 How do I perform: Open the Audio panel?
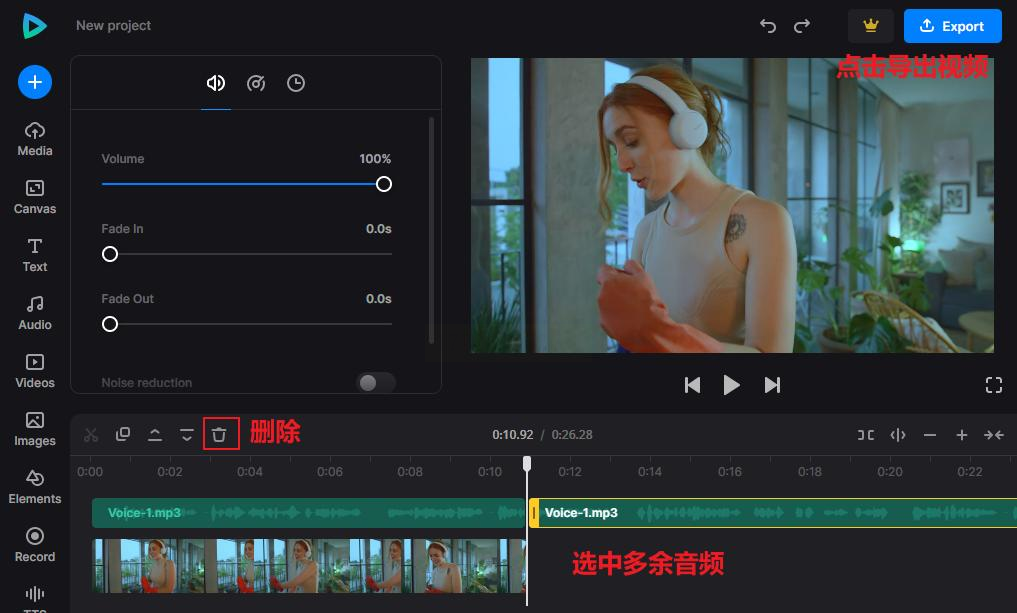click(35, 313)
